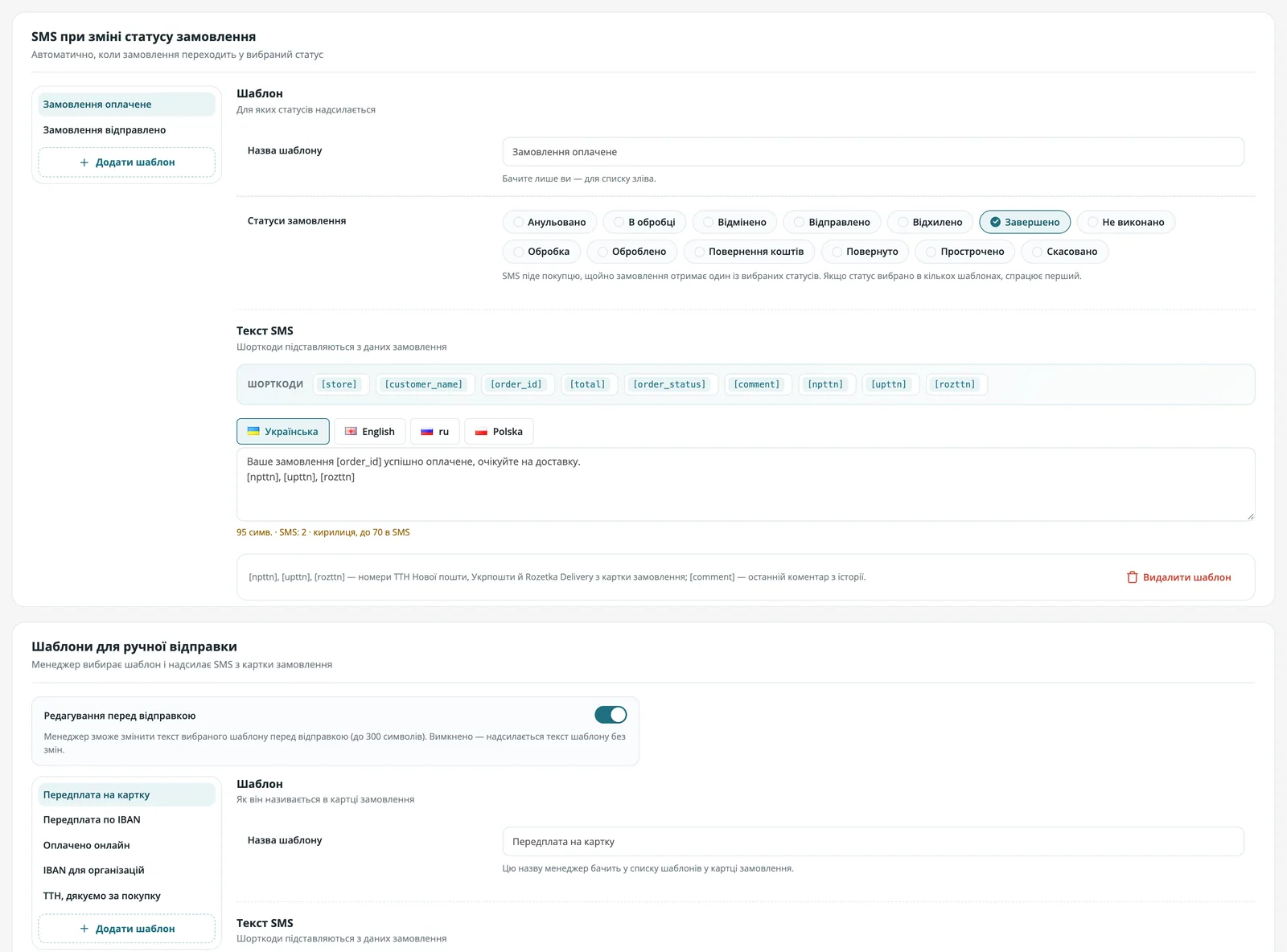Click the plus icon in the lower Додати шаблон button
The width and height of the screenshot is (1287, 952).
pos(84,929)
